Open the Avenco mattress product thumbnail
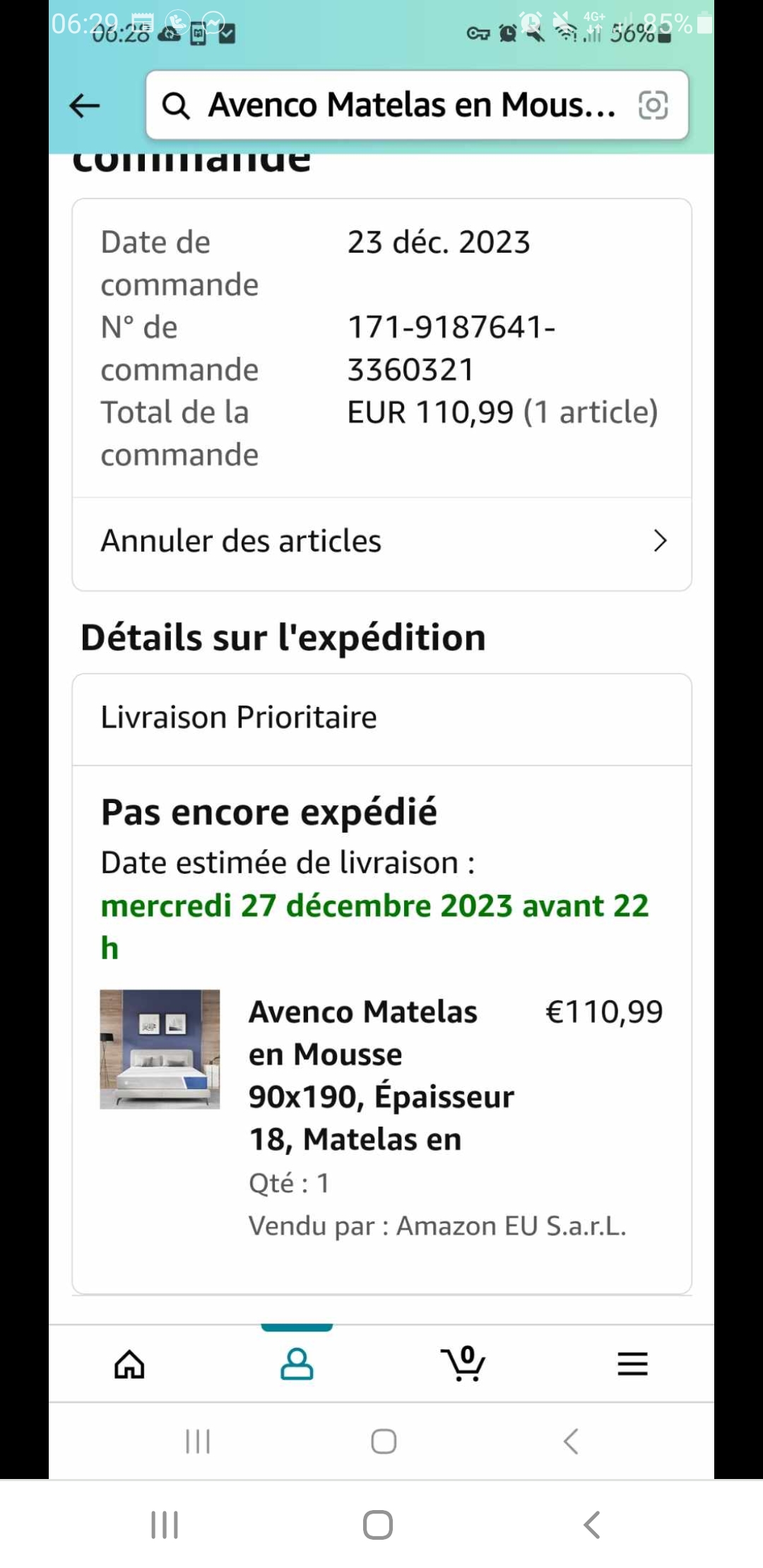The height and width of the screenshot is (1568, 763). [x=160, y=1049]
